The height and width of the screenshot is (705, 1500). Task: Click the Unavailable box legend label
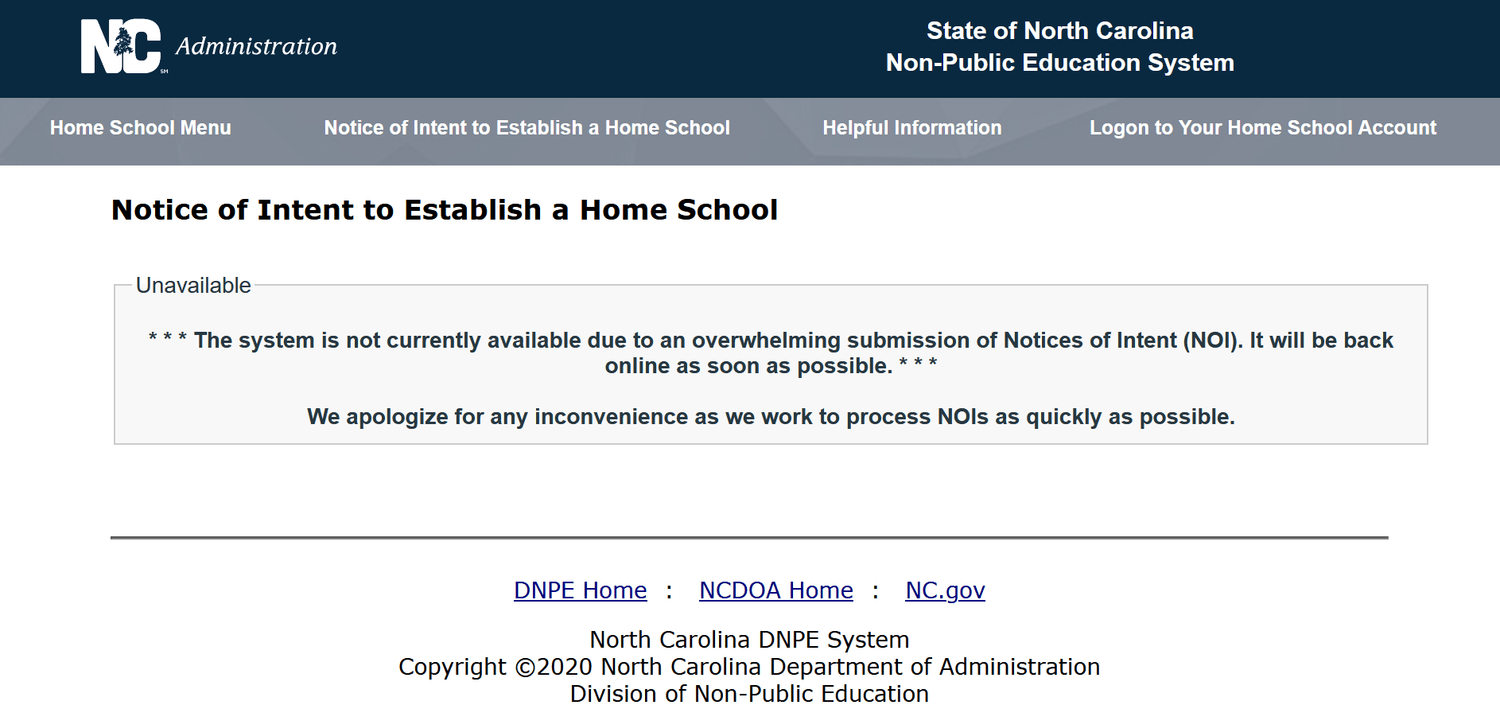click(x=193, y=285)
